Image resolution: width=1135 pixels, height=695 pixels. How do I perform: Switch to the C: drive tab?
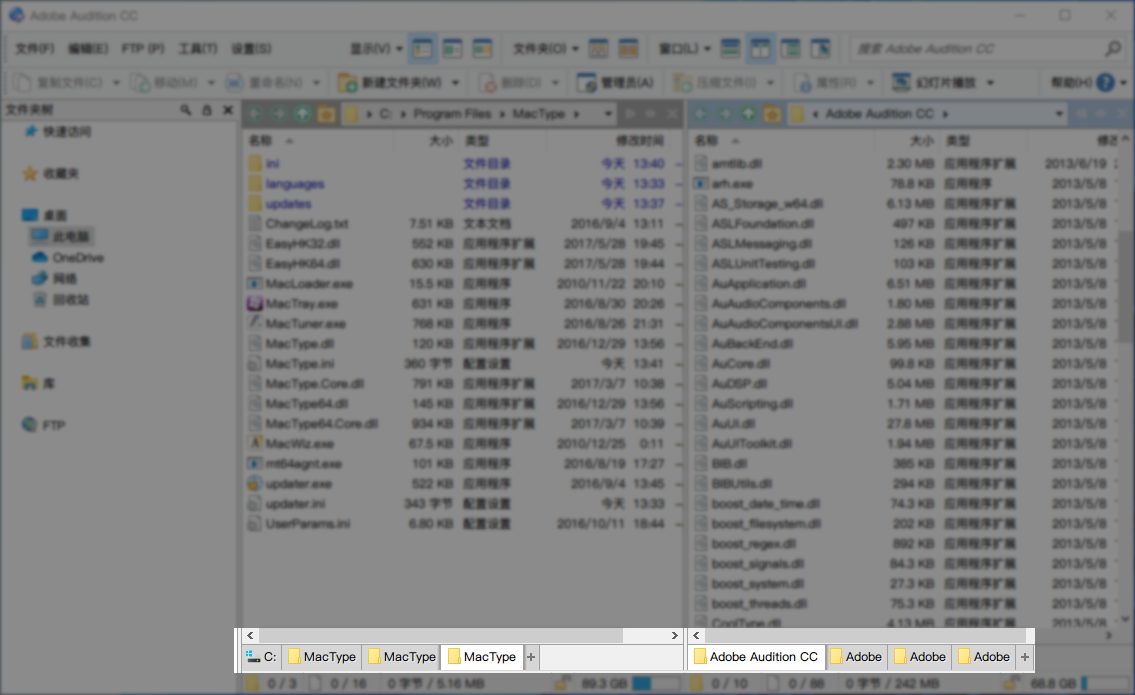tap(261, 657)
